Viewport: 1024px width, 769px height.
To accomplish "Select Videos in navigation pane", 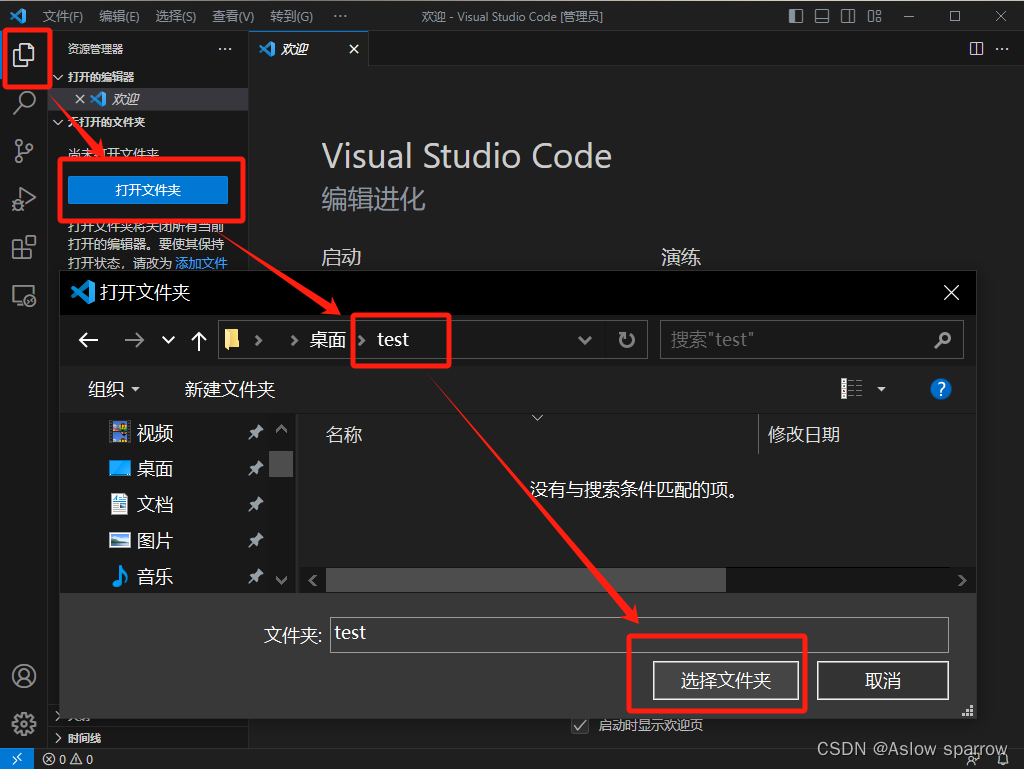I will coord(155,433).
